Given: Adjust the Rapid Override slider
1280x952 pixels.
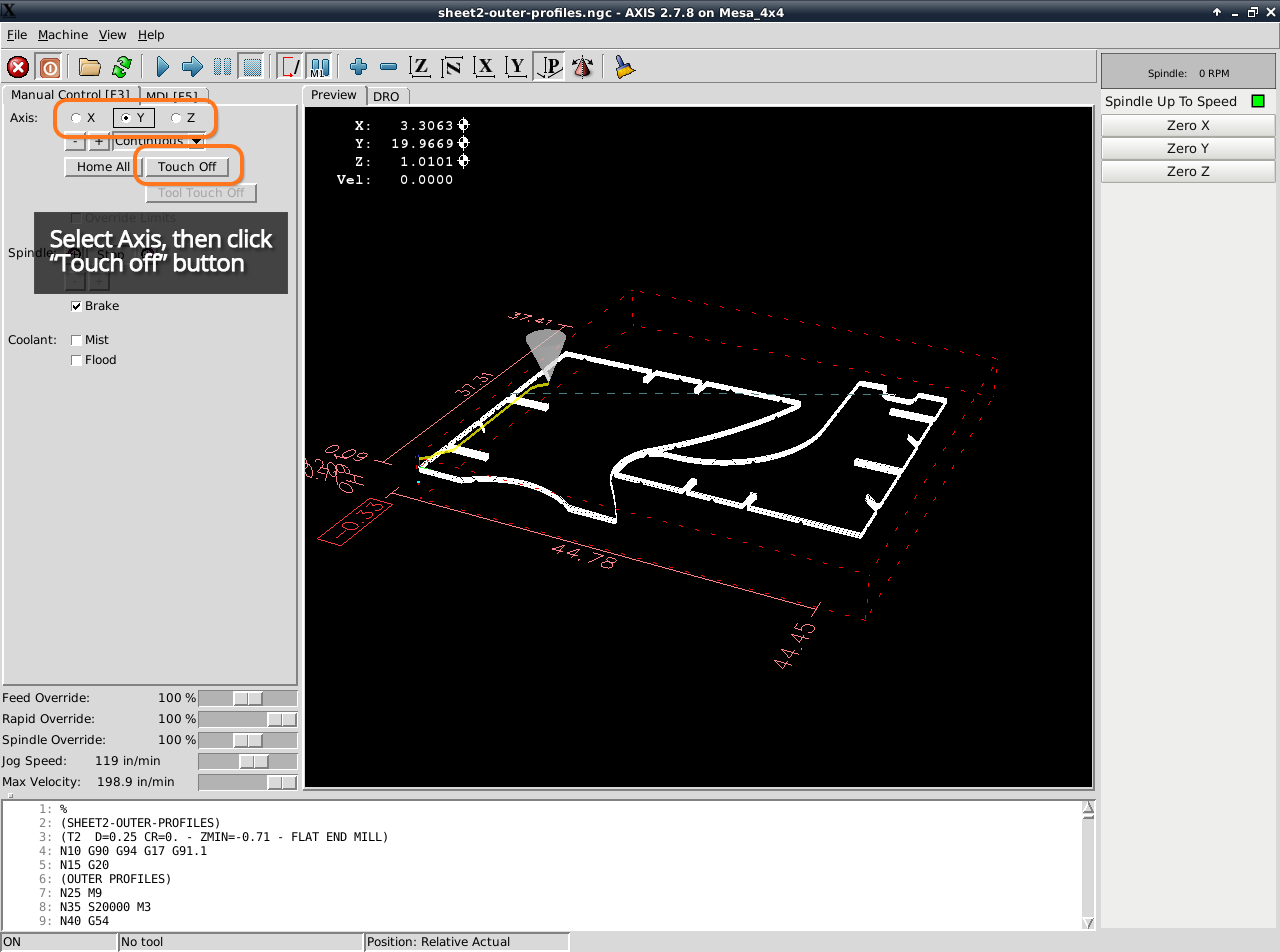Looking at the screenshot, I should coord(248,719).
